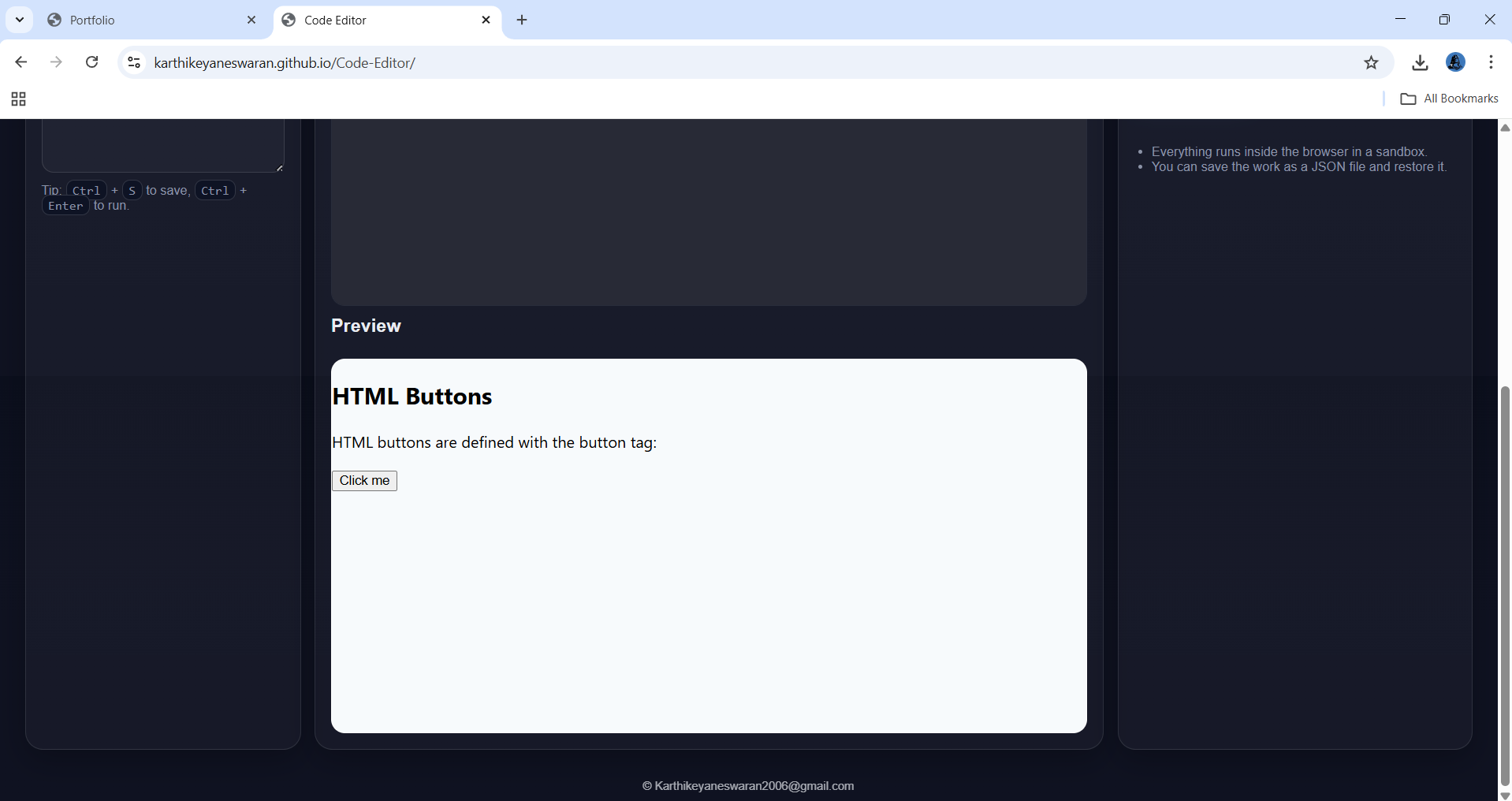The image size is (1512, 801).
Task: Open site information icon in address bar
Action: coord(134,62)
